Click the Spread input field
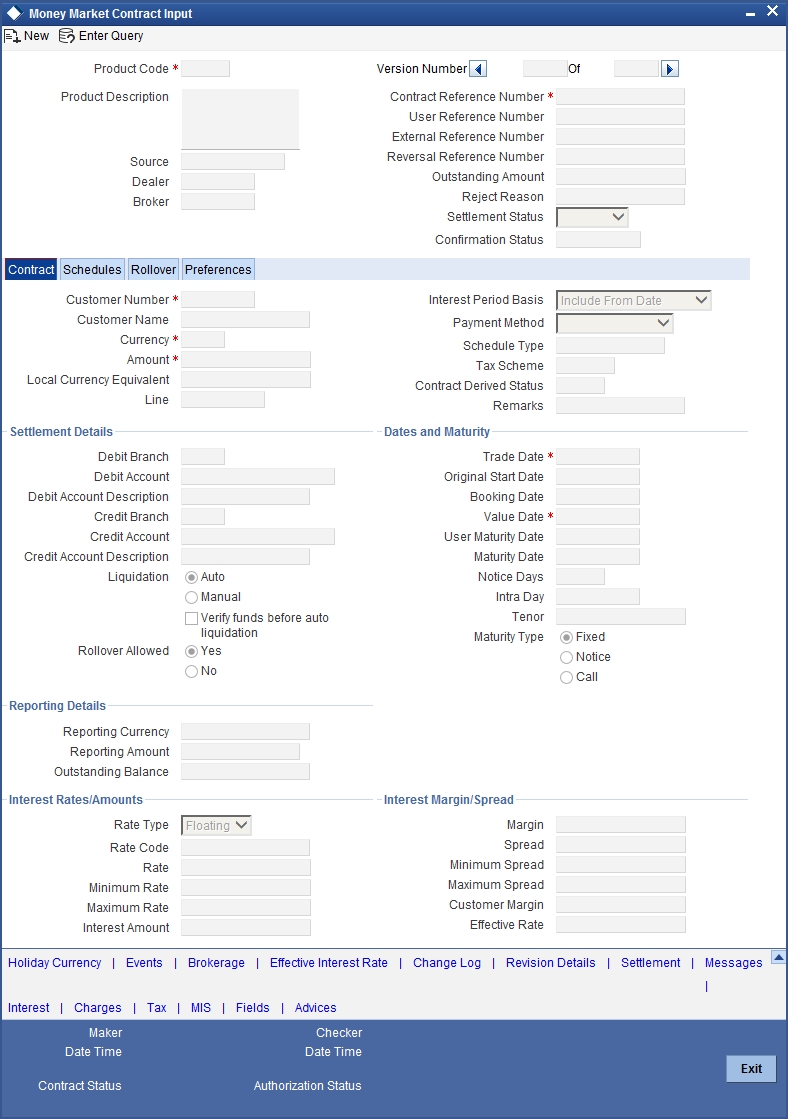The height and width of the screenshot is (1119, 788). coord(621,845)
